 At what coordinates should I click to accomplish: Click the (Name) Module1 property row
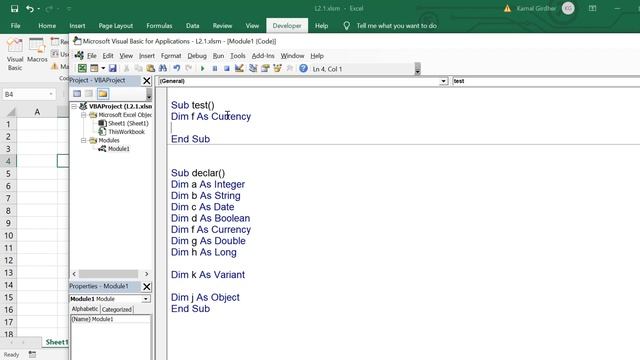(111, 319)
